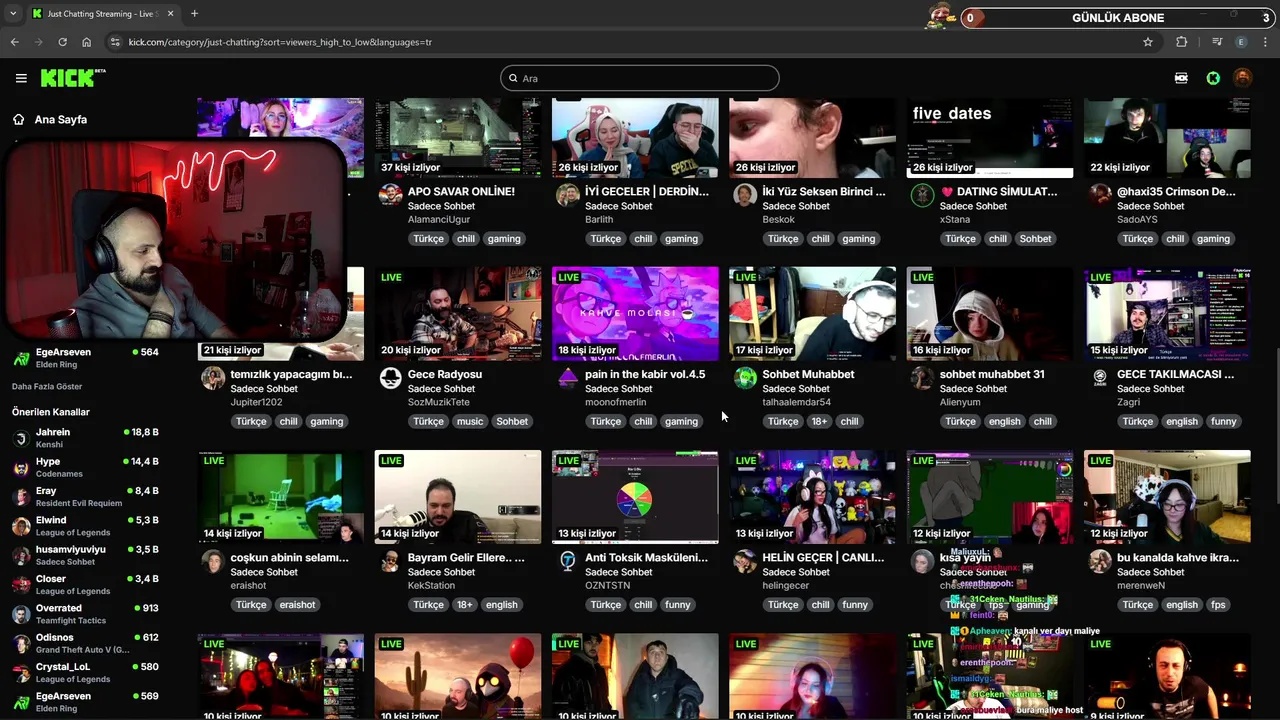
Task: Click Sadece Sohbet category under İYİ GECELER
Action: click(x=618, y=206)
